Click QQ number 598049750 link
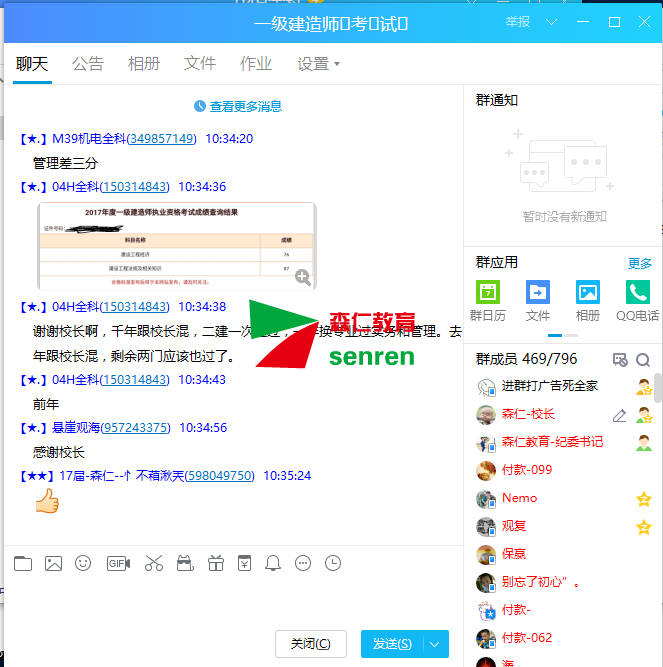Image resolution: width=663 pixels, height=667 pixels. point(220,476)
